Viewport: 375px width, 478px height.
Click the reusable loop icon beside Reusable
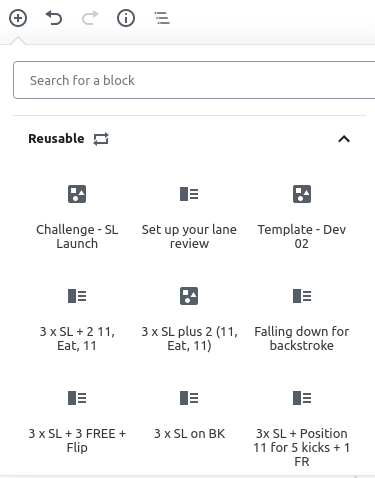pyautogui.click(x=101, y=139)
